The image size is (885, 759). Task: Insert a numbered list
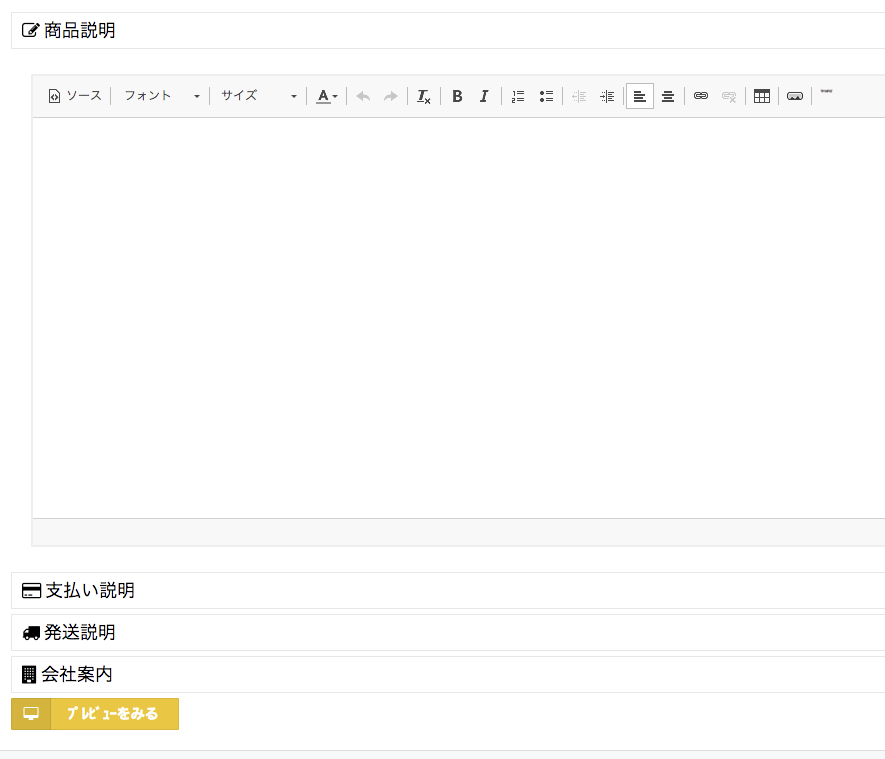pyautogui.click(x=518, y=96)
